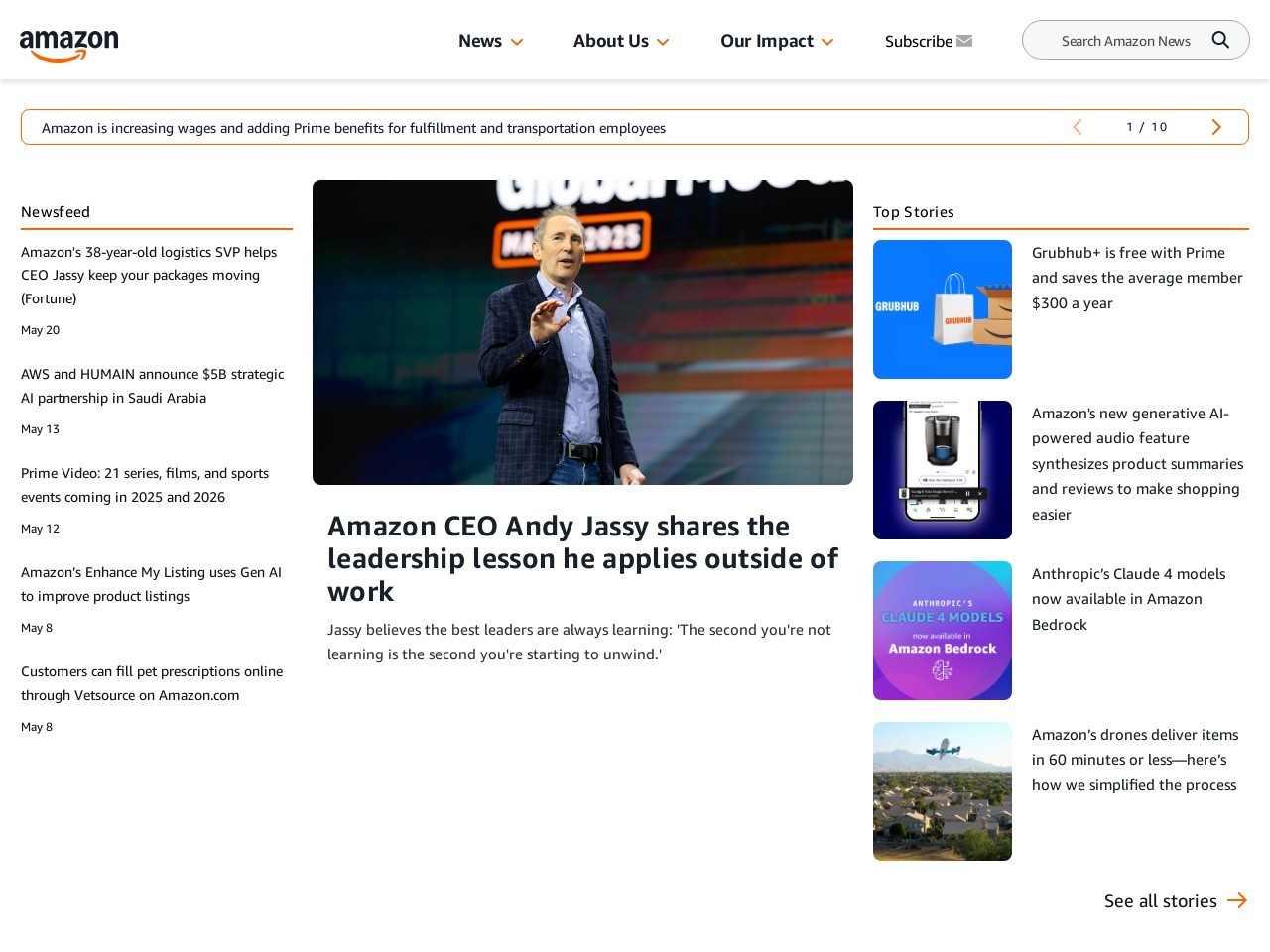
Task: Open the wages and Prime benefits ticker headline
Action: click(353, 128)
